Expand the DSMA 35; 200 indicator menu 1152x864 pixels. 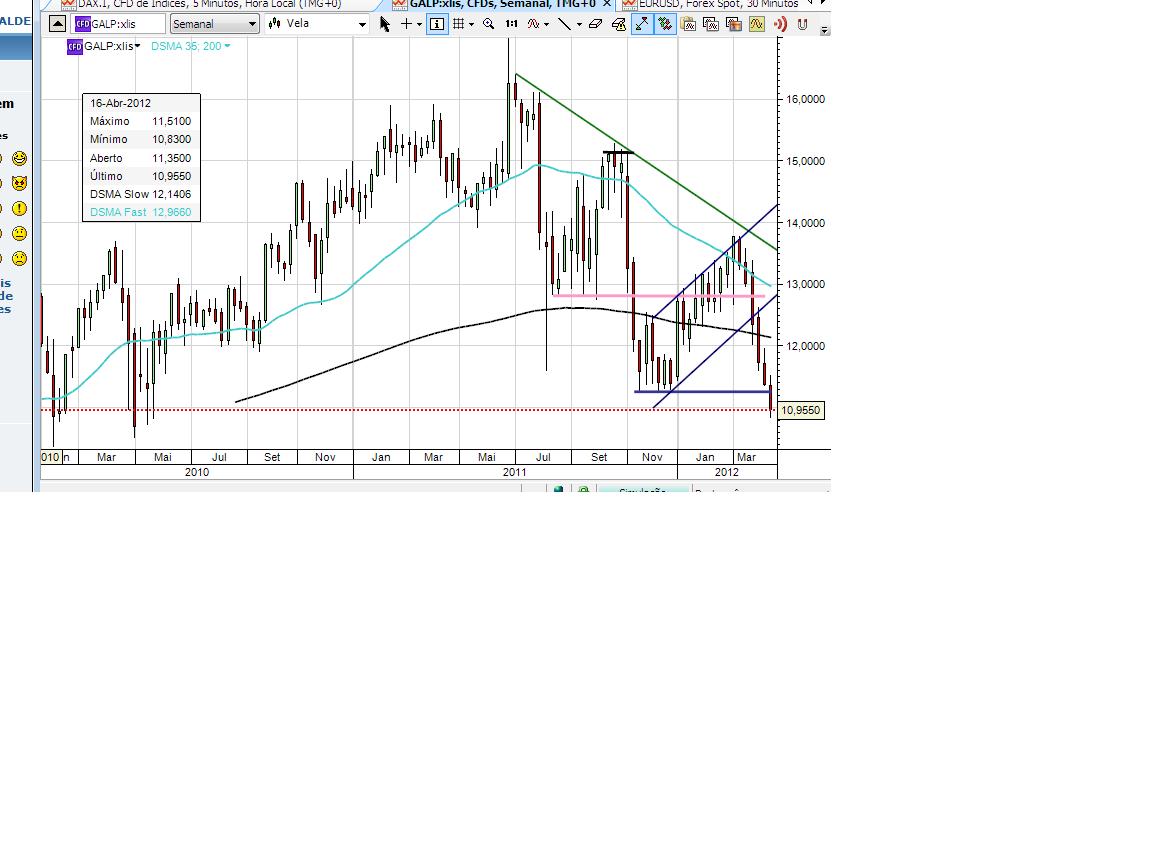pyautogui.click(x=227, y=46)
